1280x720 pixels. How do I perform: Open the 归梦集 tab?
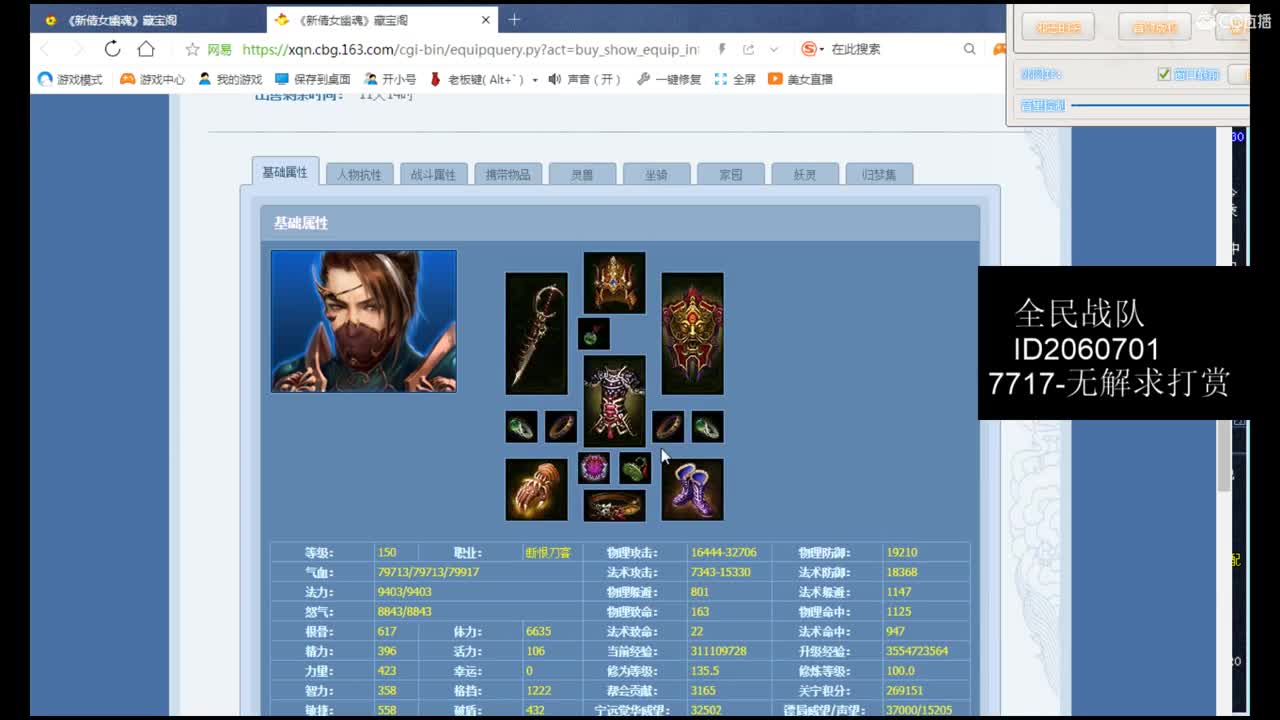[x=879, y=174]
